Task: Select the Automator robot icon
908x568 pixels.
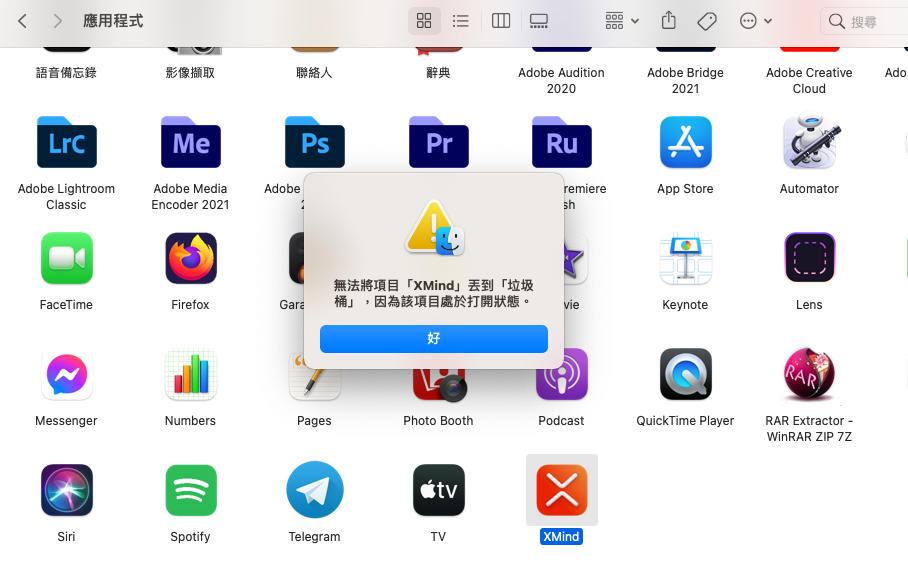Action: pyautogui.click(x=810, y=142)
